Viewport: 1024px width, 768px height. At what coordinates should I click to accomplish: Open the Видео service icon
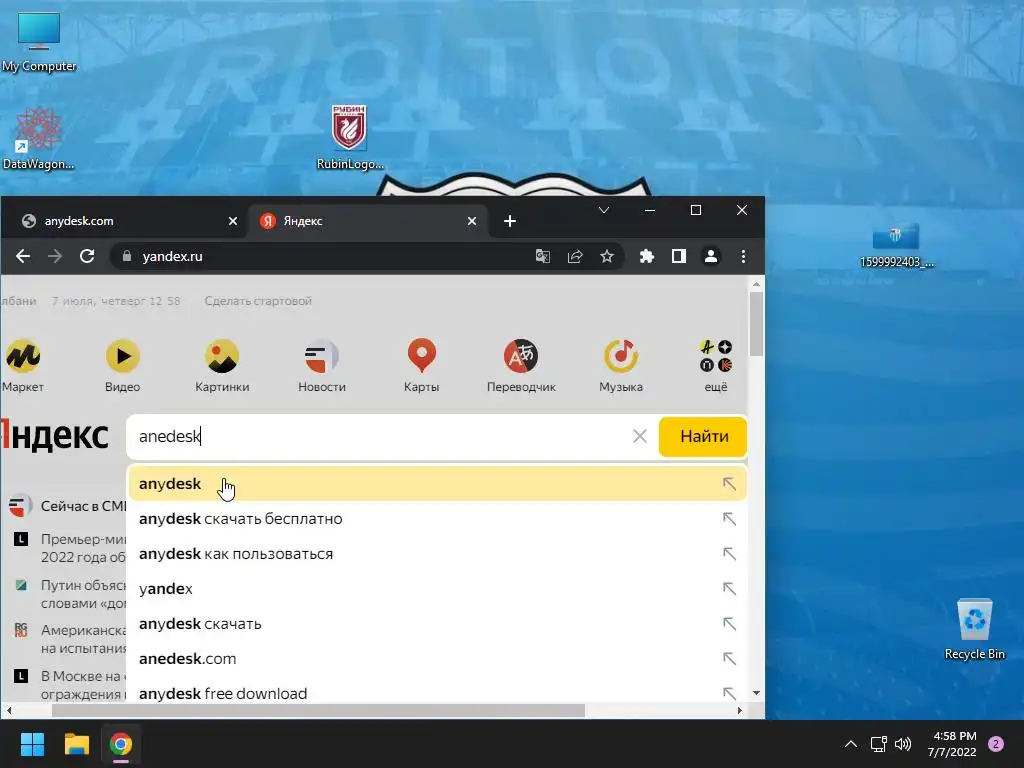coord(123,357)
